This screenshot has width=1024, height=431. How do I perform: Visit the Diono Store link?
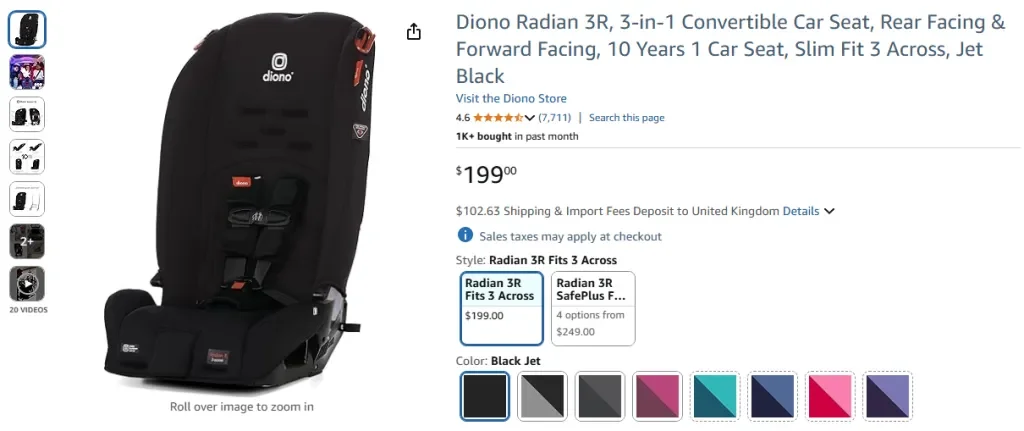[511, 98]
